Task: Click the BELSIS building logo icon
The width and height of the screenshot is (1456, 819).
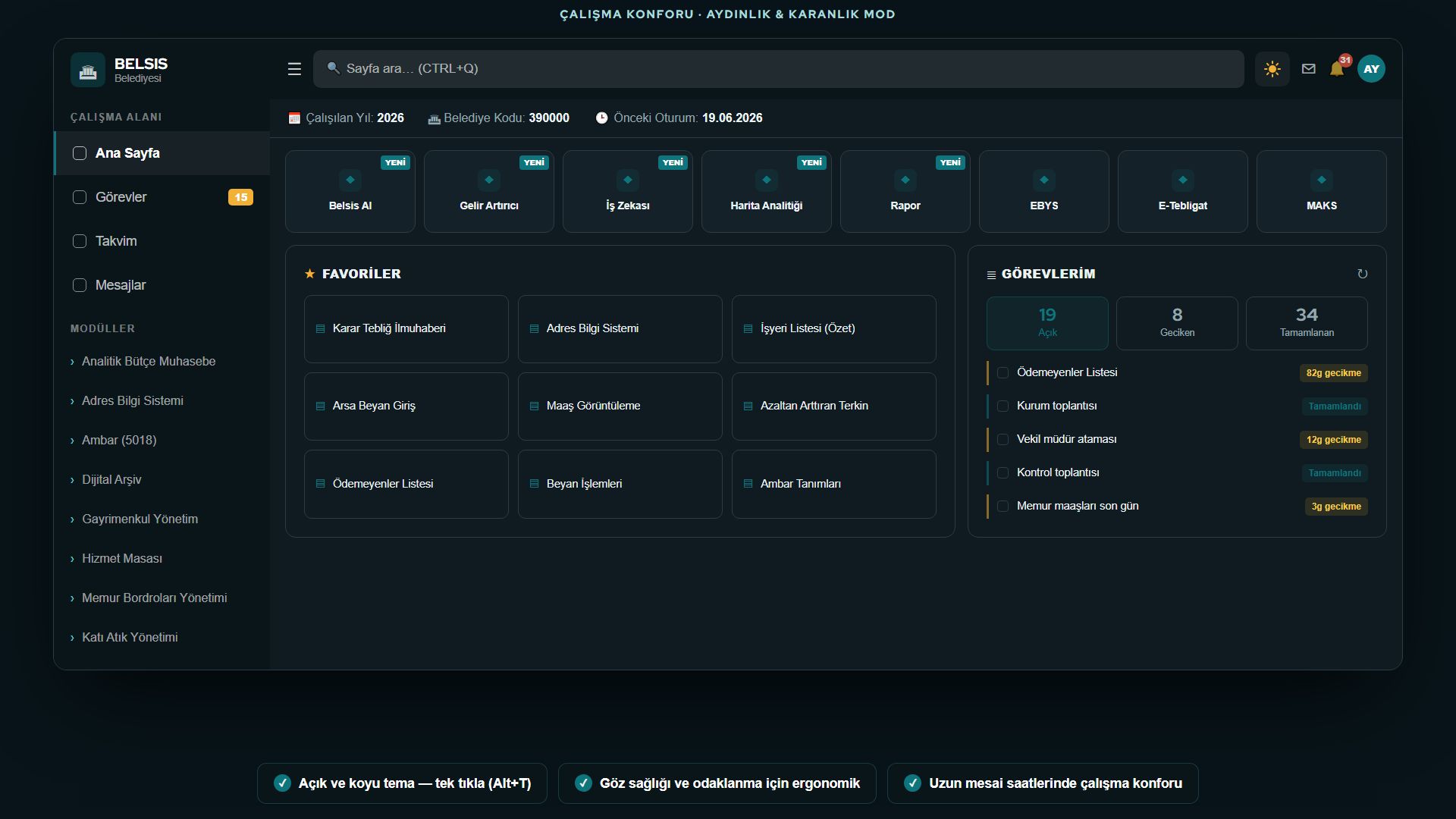Action: 88,70
